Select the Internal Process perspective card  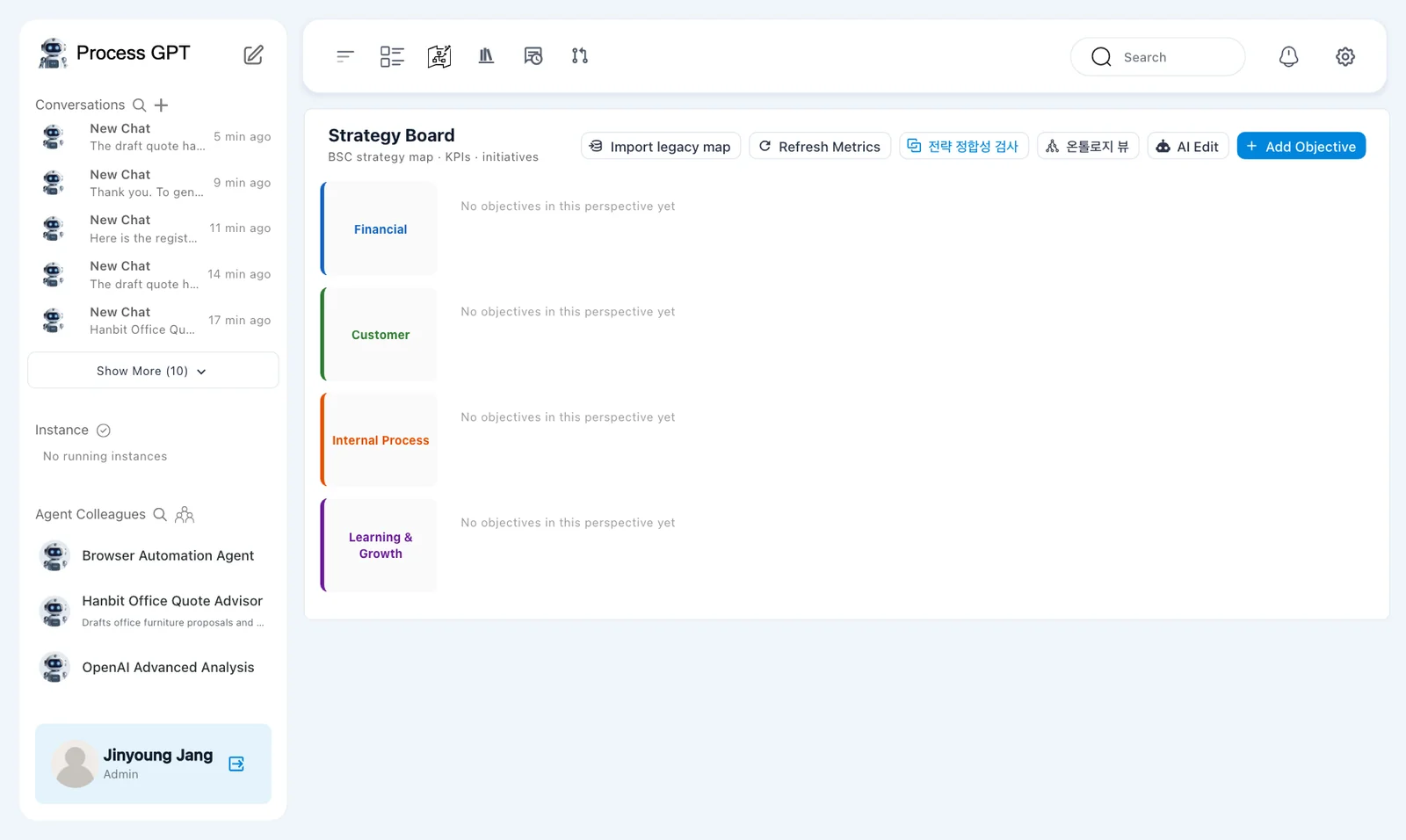click(379, 440)
